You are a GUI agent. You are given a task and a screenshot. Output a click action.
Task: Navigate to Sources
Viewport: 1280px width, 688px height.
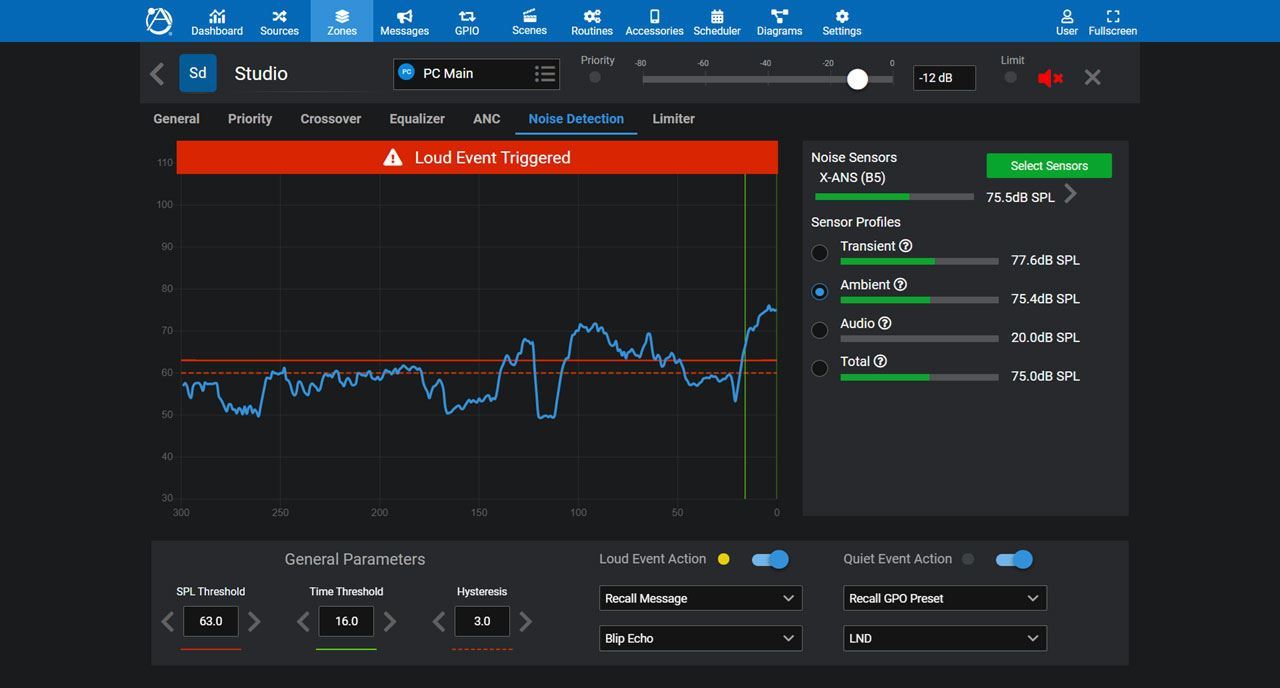coord(279,20)
